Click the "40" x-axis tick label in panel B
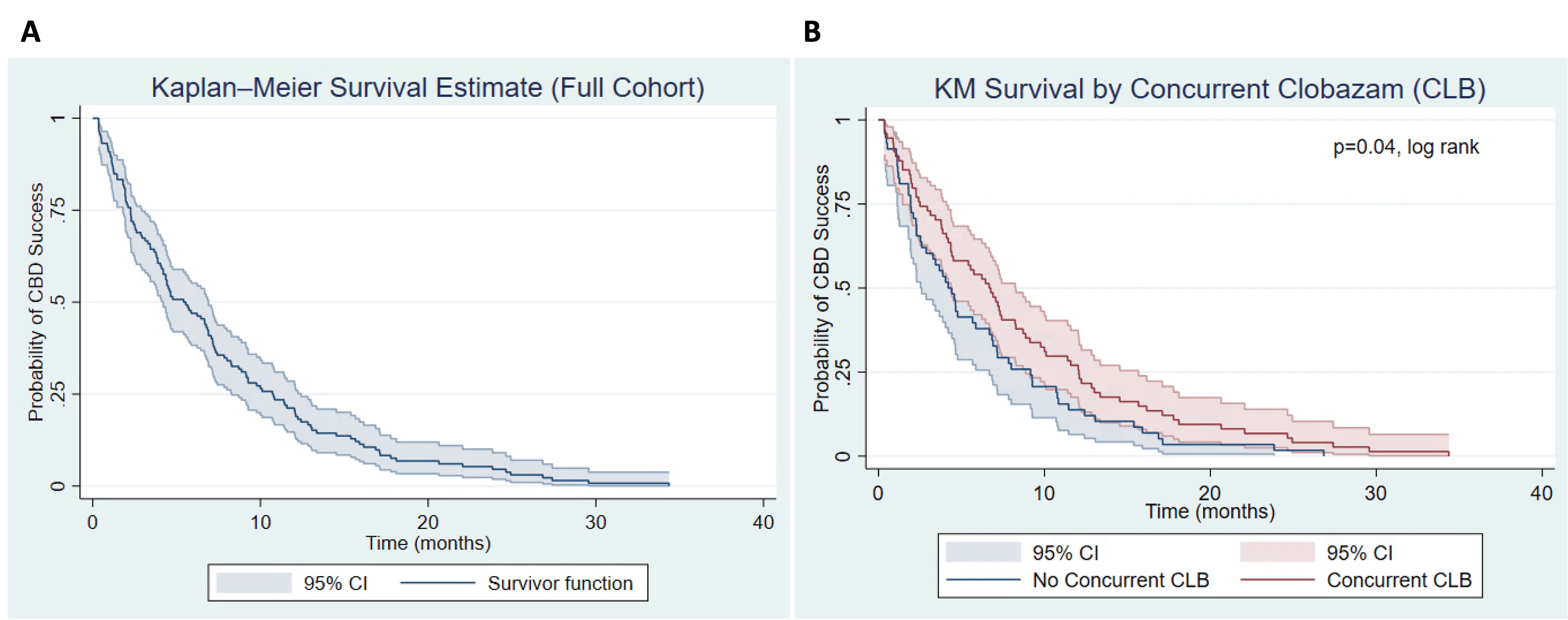 [1541, 493]
